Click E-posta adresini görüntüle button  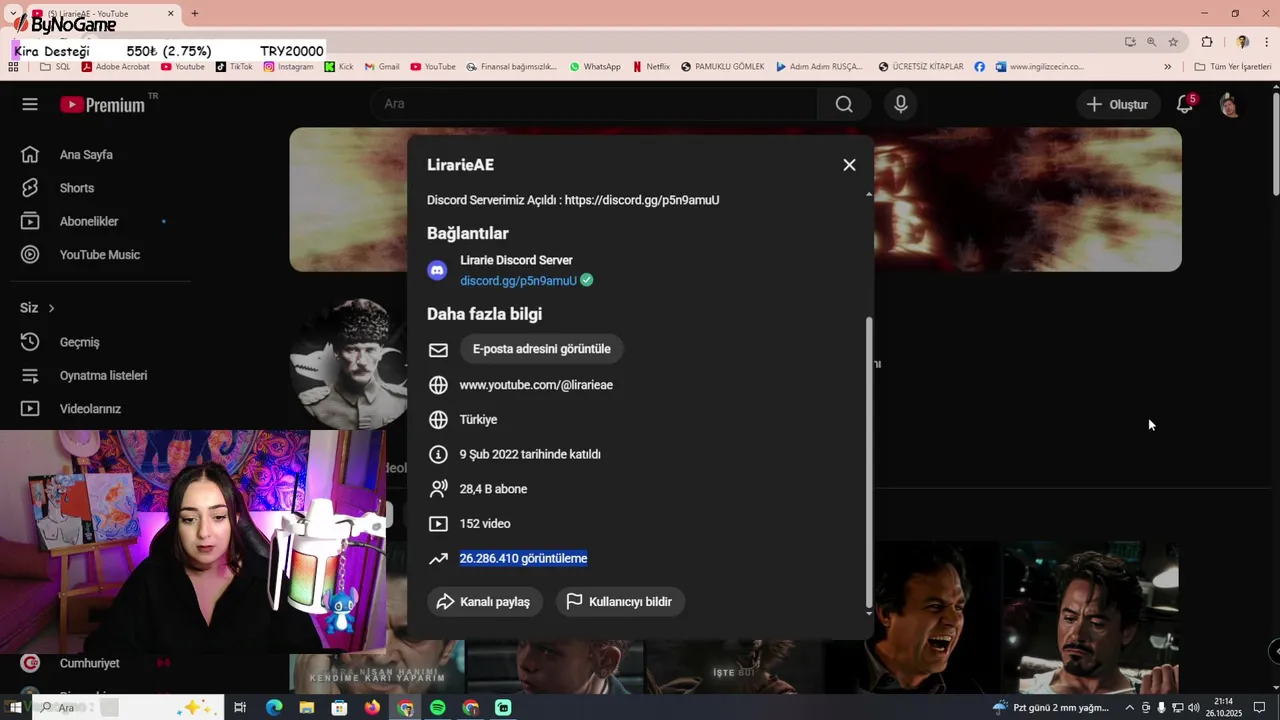(541, 349)
